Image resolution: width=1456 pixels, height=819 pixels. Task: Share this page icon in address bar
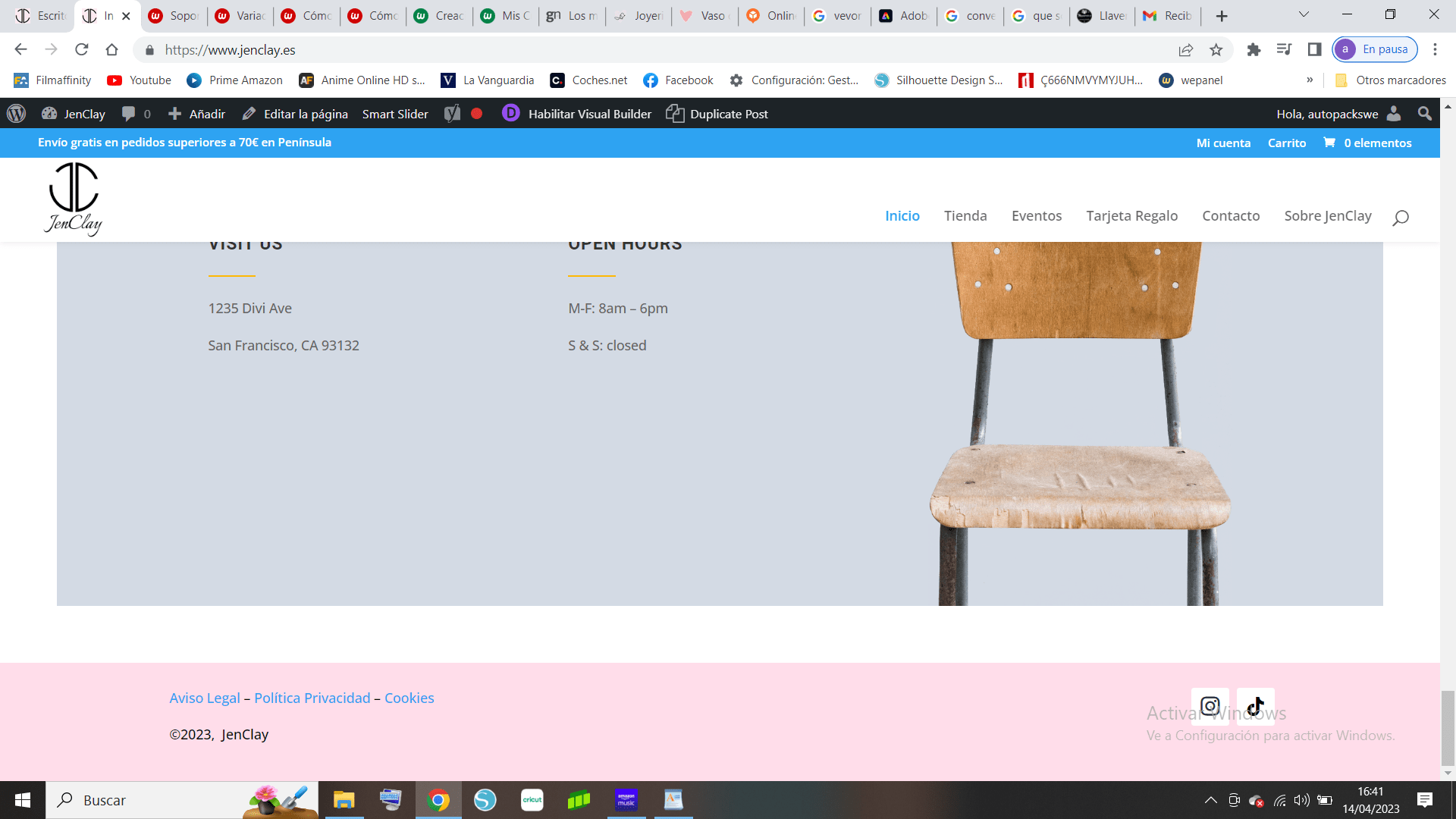tap(1186, 50)
